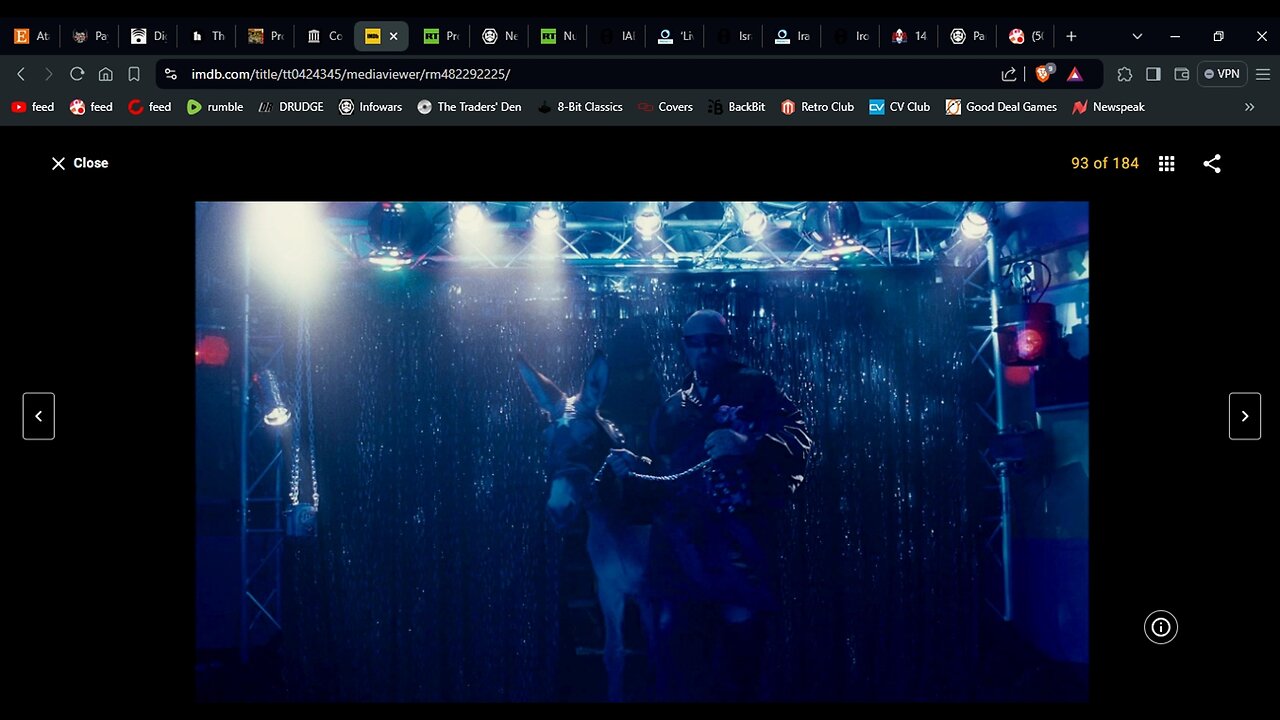The width and height of the screenshot is (1280, 720).
Task: Open The Traders' Den bookmark
Action: point(469,107)
